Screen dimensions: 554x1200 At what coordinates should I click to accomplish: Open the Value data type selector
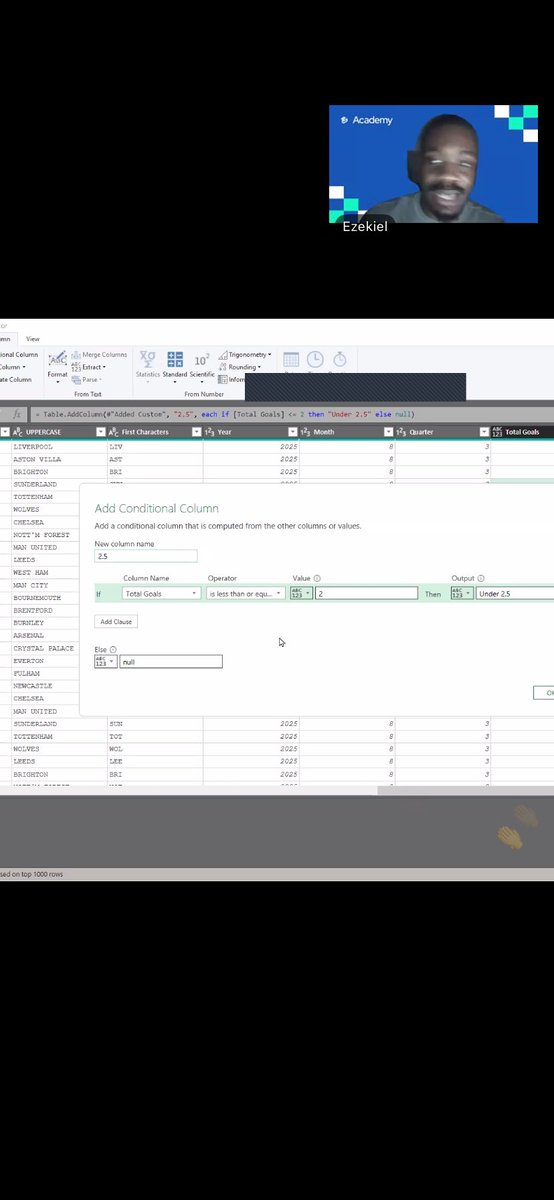point(301,593)
